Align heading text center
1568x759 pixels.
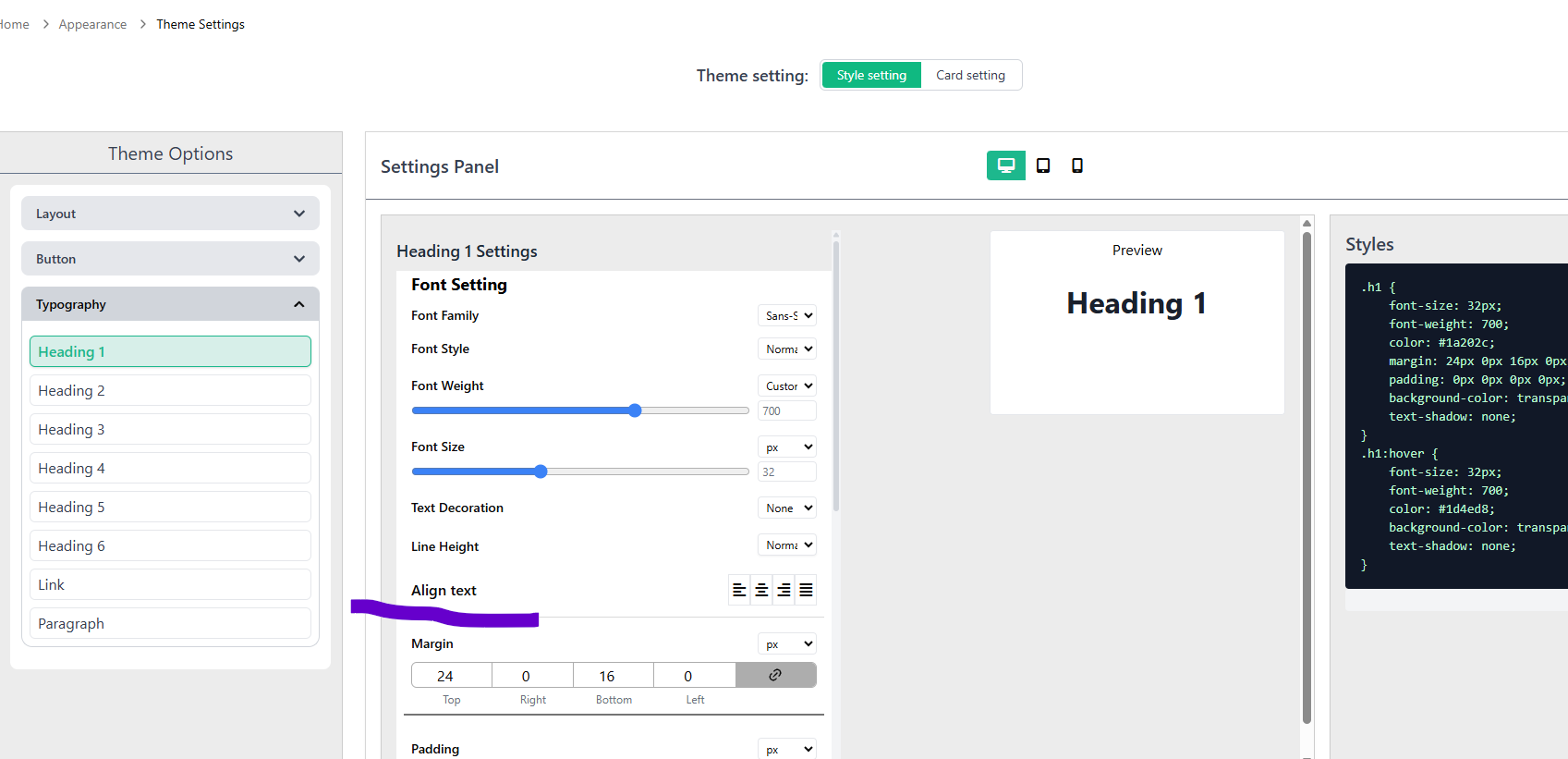(761, 590)
